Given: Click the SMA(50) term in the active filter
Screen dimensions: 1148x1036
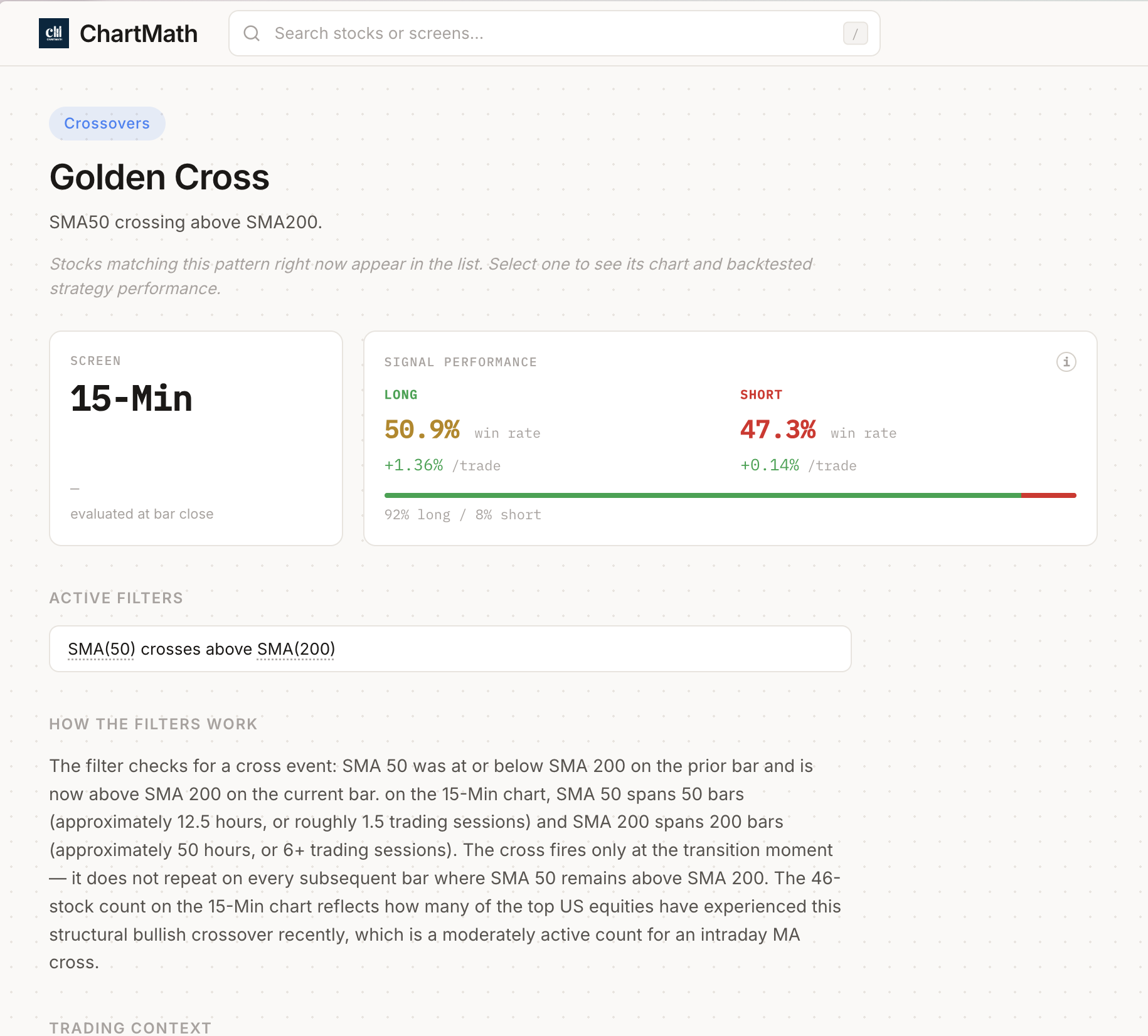Looking at the screenshot, I should pos(102,648).
